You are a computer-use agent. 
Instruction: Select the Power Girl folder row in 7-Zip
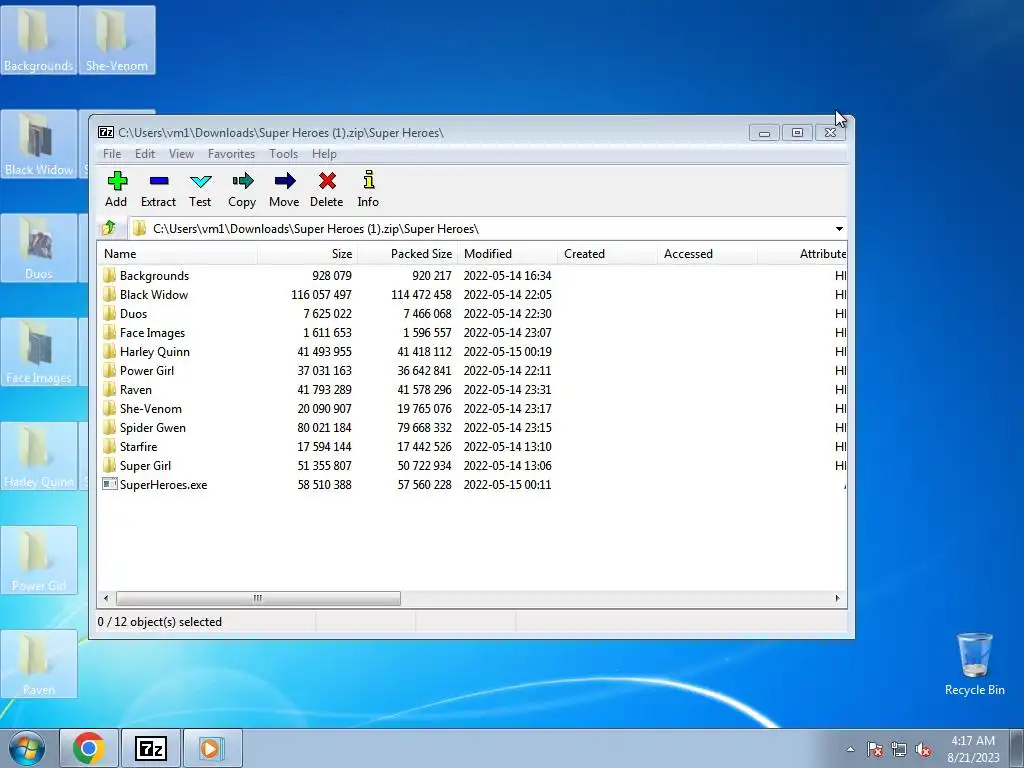472,370
